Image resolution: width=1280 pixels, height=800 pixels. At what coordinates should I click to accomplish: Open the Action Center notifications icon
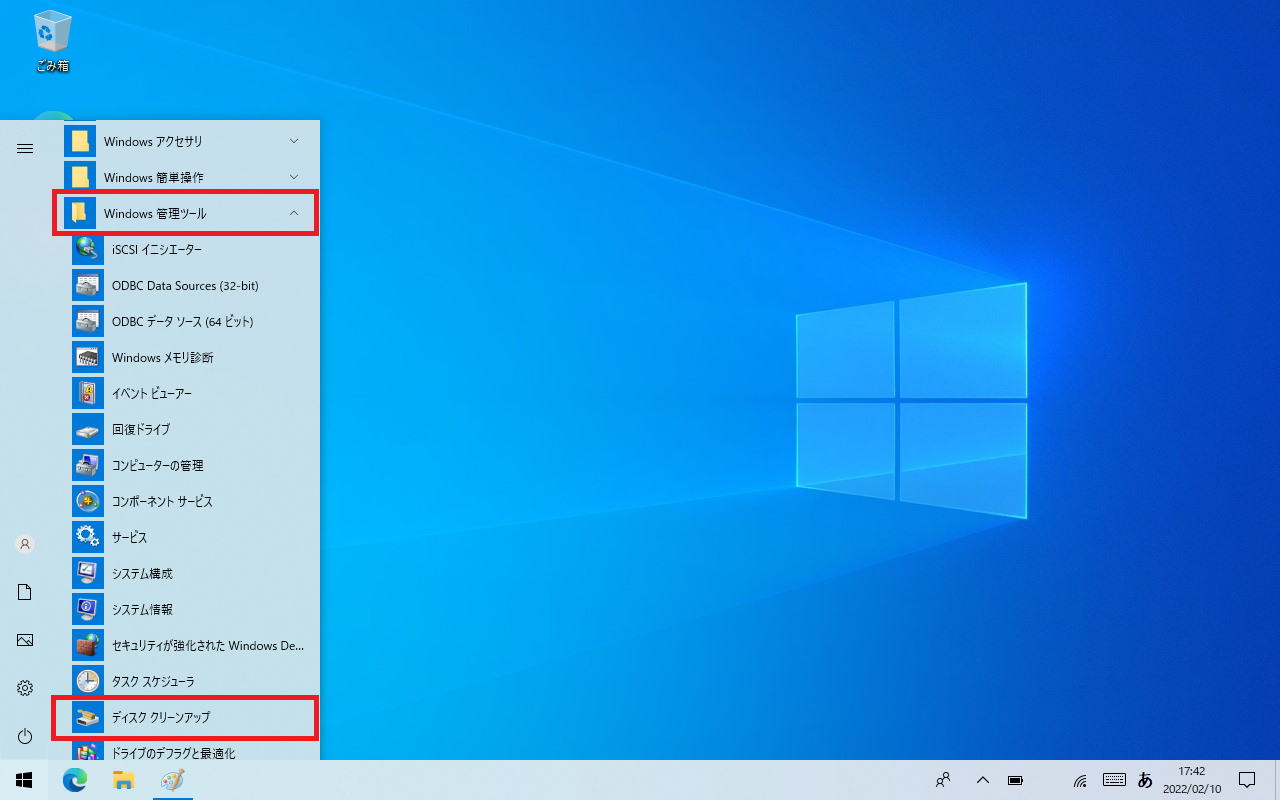[1247, 780]
